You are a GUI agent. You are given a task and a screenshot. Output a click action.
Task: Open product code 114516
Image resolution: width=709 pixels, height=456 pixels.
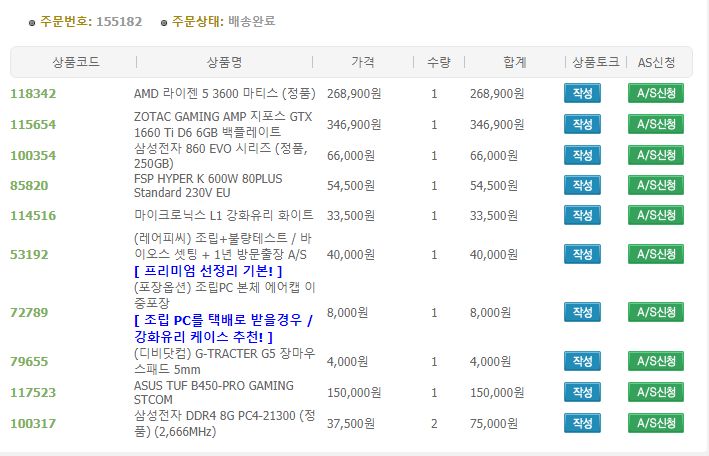click(33, 215)
